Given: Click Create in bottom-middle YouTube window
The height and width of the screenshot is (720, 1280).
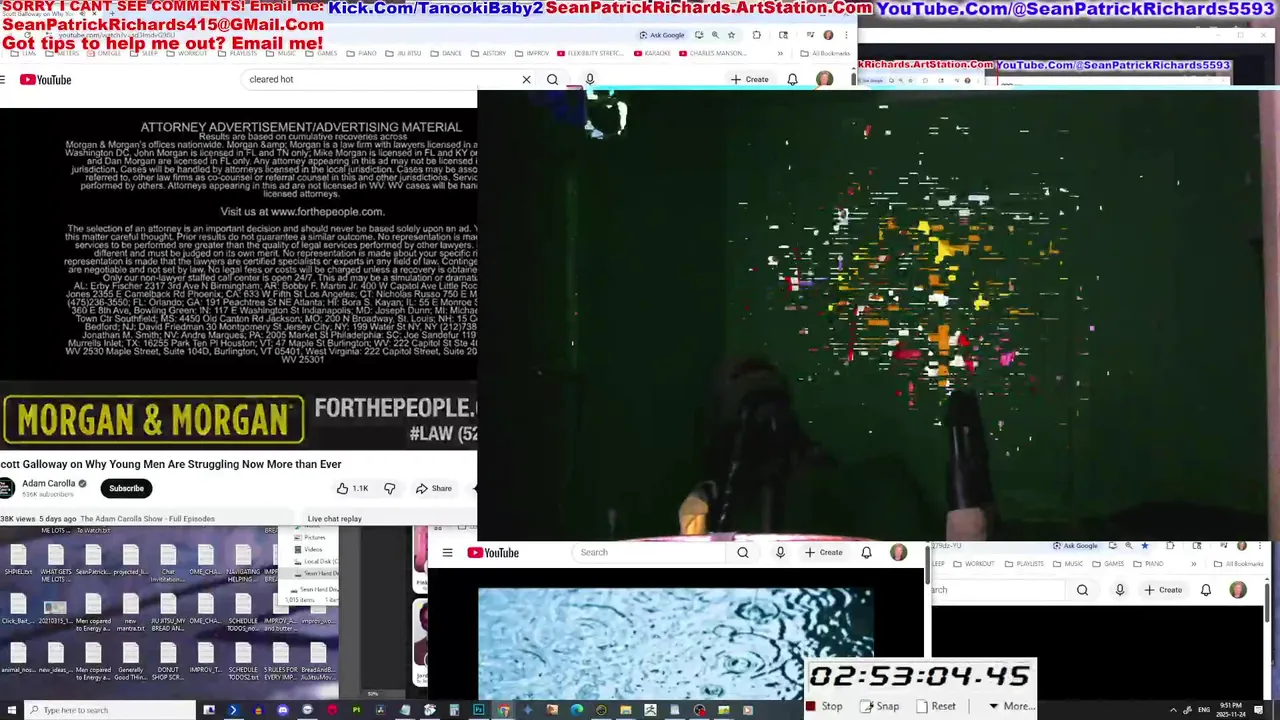Looking at the screenshot, I should coord(824,552).
